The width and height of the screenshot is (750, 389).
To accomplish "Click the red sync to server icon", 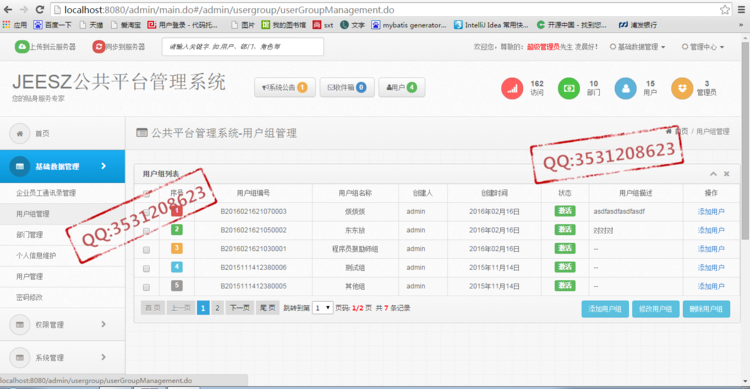I will coord(99,46).
